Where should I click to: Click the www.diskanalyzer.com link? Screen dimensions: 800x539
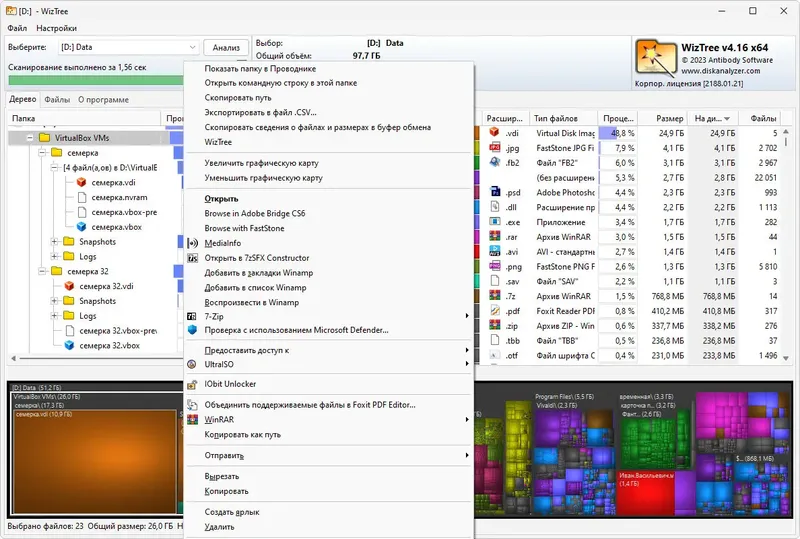720,71
